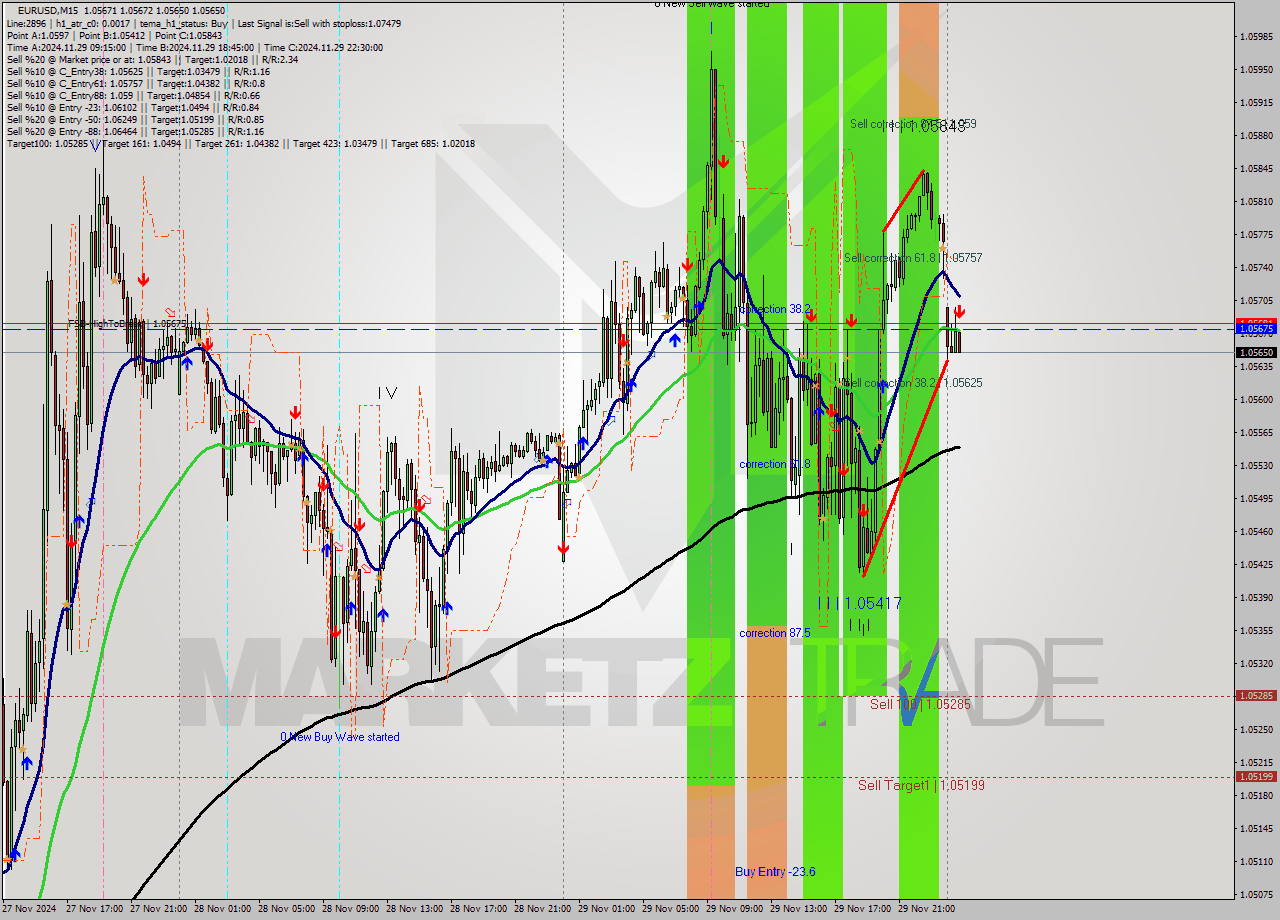Click the '28 Nov 05:00' time label
The height and width of the screenshot is (920, 1280).
coord(286,909)
